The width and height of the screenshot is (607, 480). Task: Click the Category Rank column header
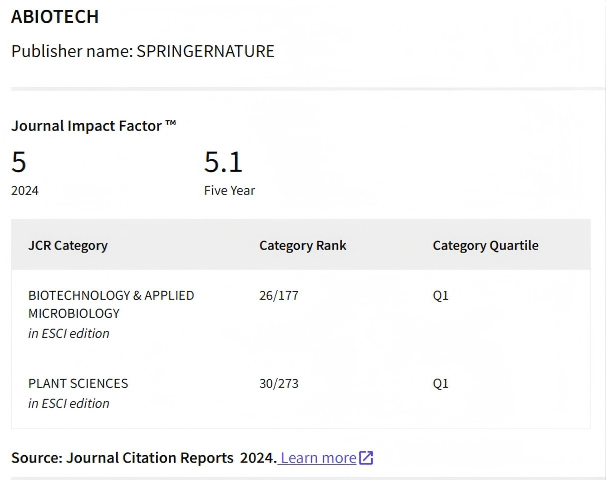click(302, 245)
